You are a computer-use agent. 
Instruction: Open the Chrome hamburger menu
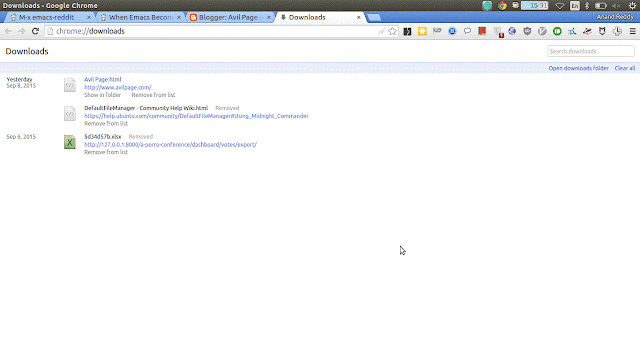tap(633, 31)
